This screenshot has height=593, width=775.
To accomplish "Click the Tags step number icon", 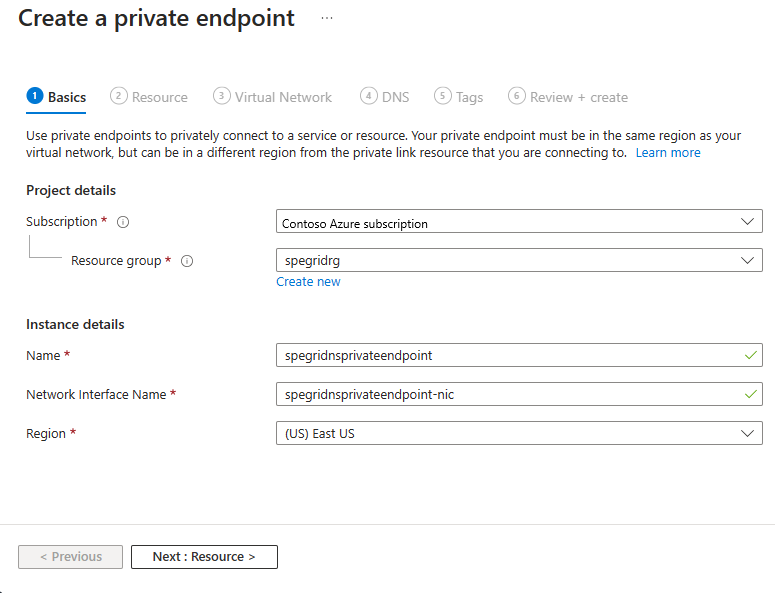I will [x=443, y=96].
